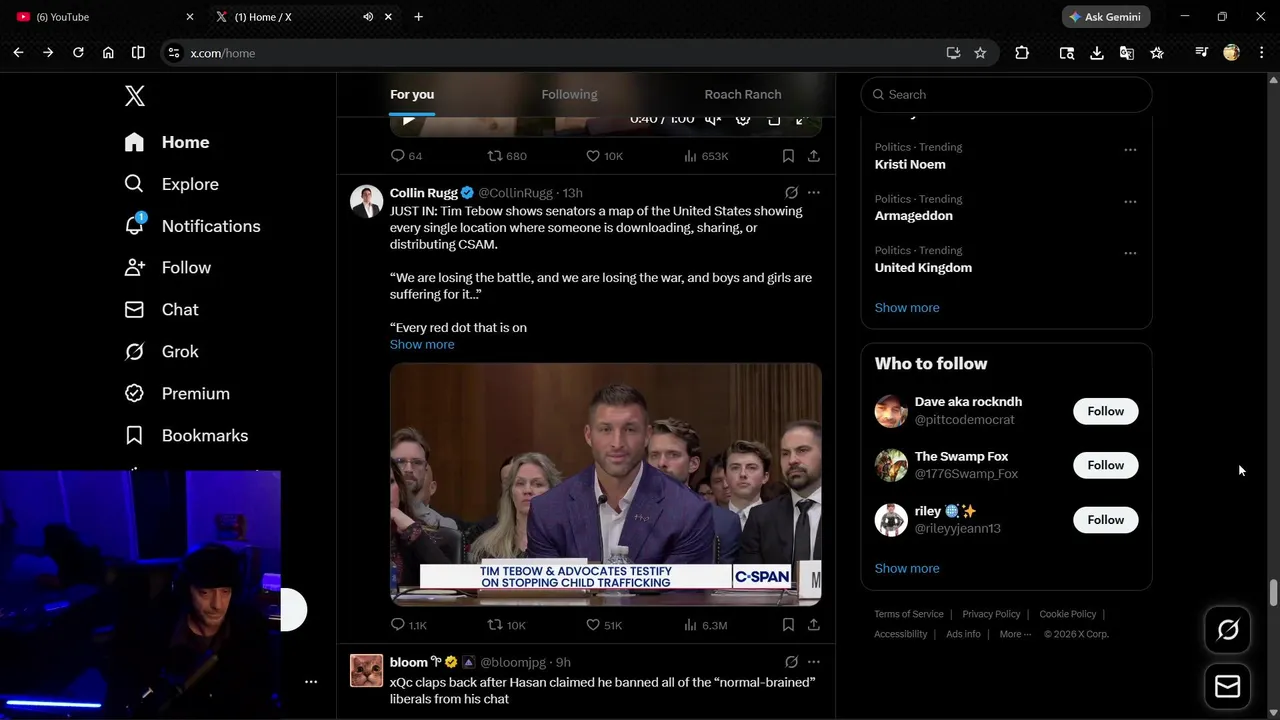
Task: Switch to the Following tab
Action: pos(569,94)
